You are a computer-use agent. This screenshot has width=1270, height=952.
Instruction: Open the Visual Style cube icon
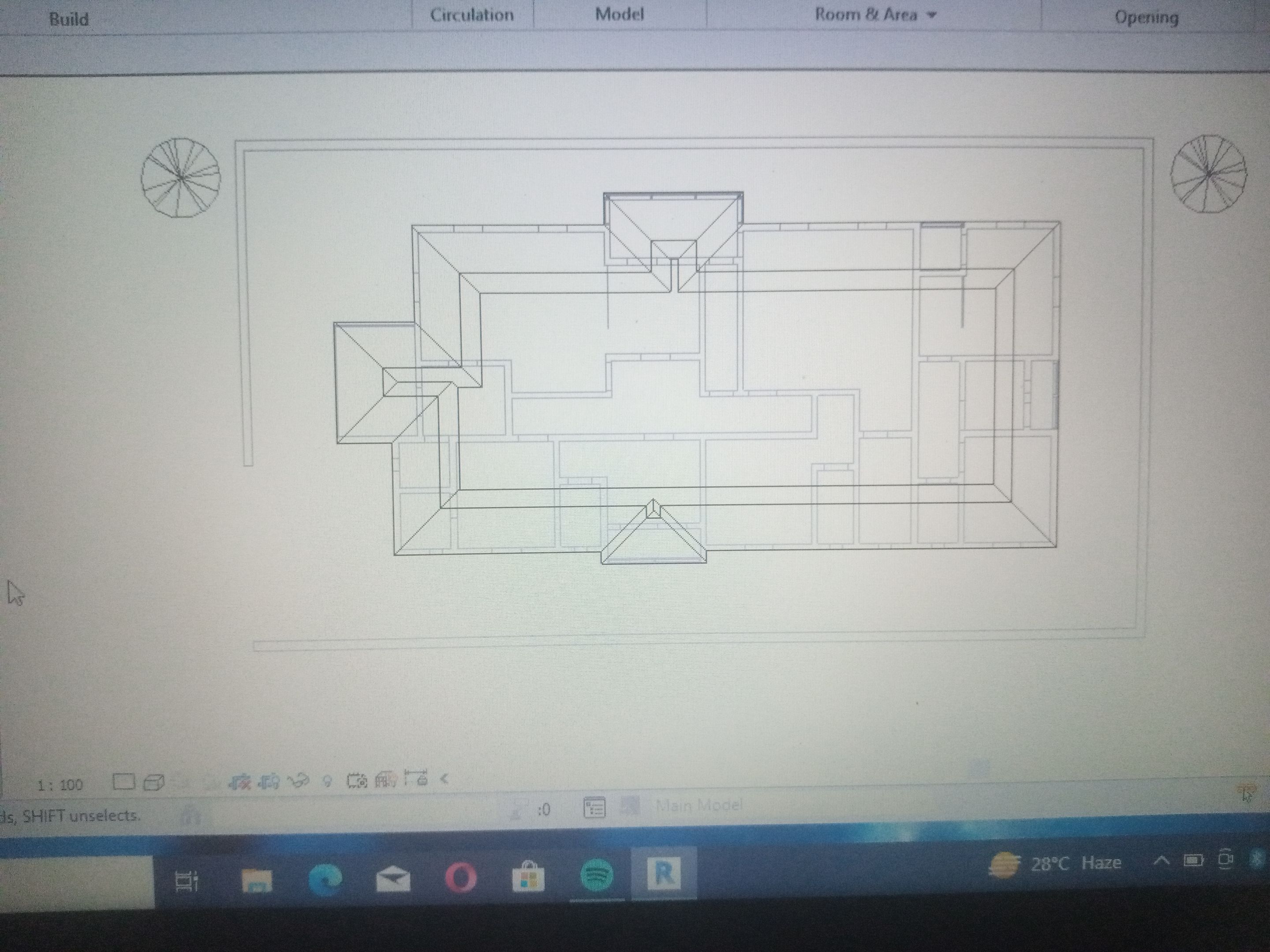click(154, 782)
